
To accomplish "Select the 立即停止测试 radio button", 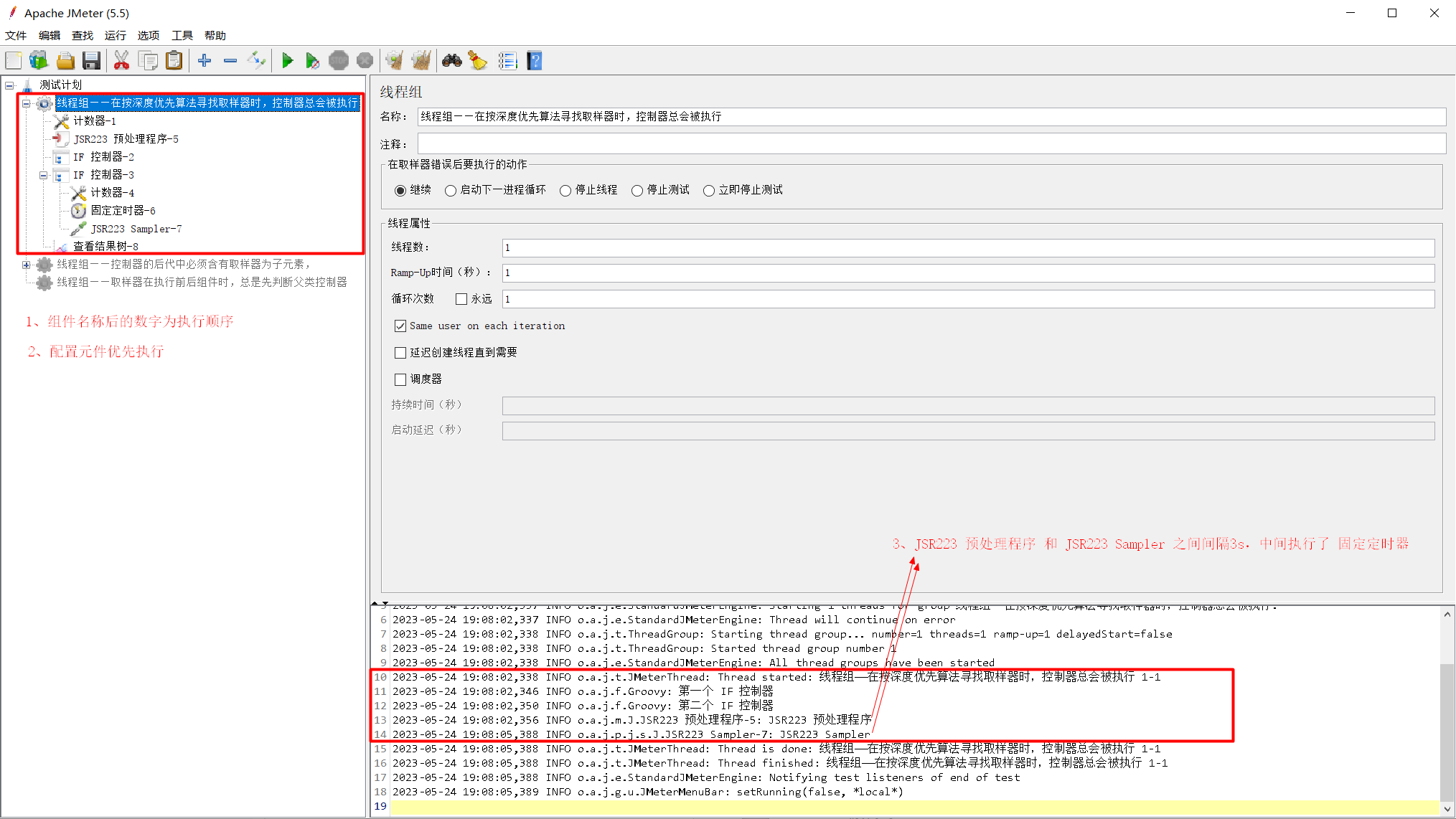I will coord(709,190).
